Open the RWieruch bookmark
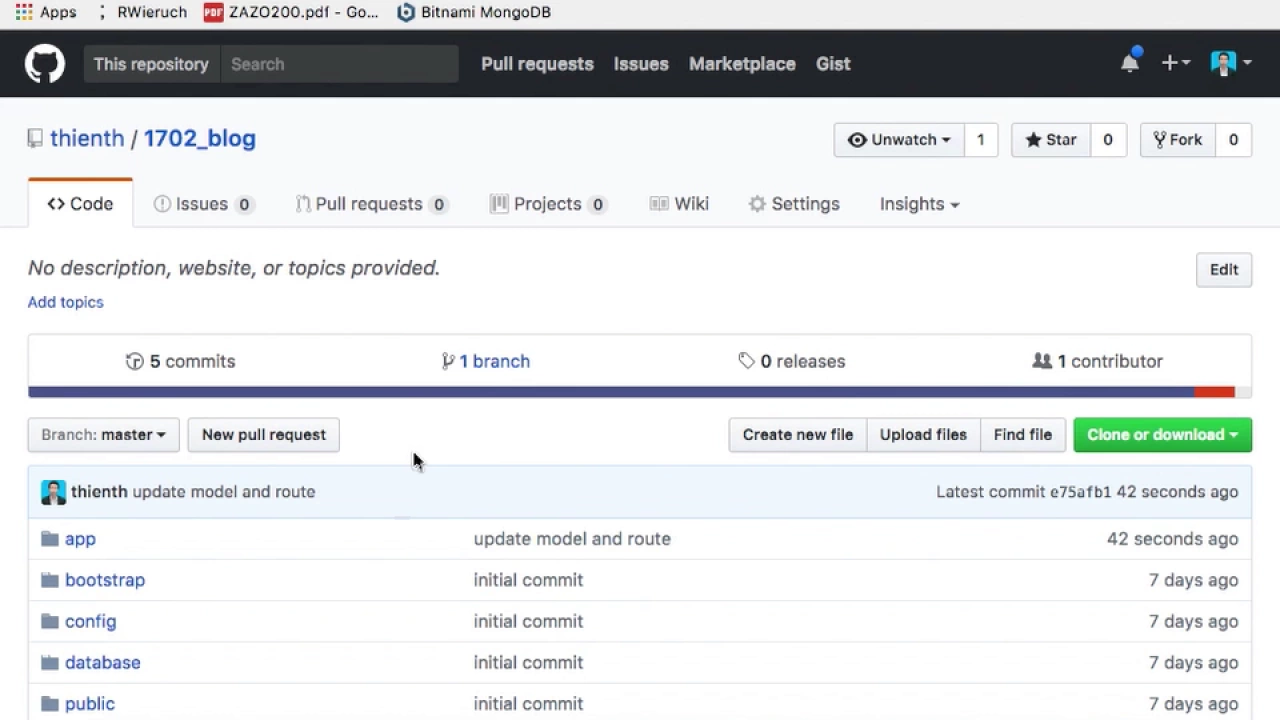The image size is (1280, 720). [143, 12]
